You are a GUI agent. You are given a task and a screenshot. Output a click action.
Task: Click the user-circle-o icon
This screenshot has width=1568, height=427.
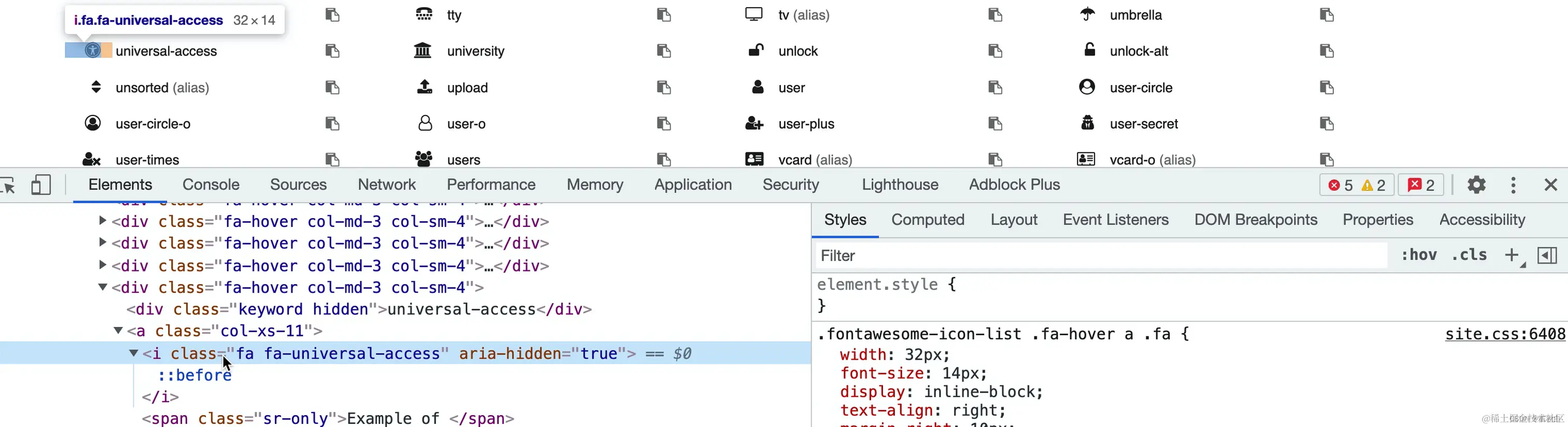pyautogui.click(x=92, y=123)
